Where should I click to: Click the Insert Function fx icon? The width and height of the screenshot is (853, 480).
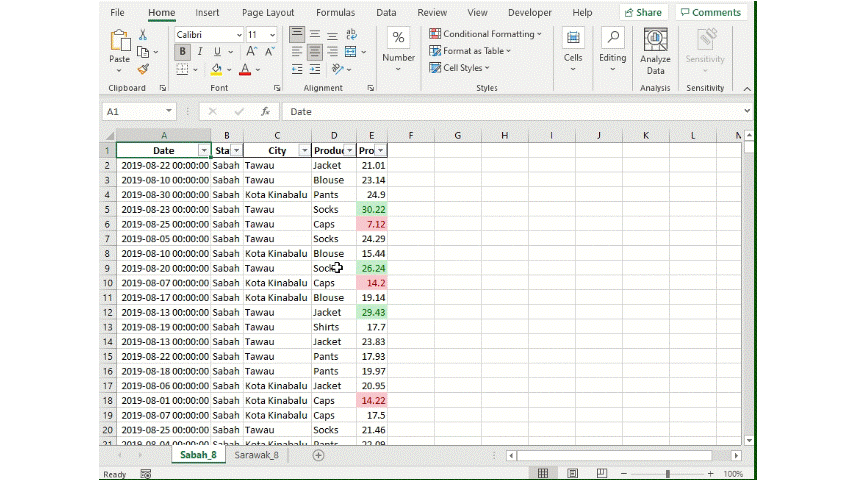click(x=265, y=112)
